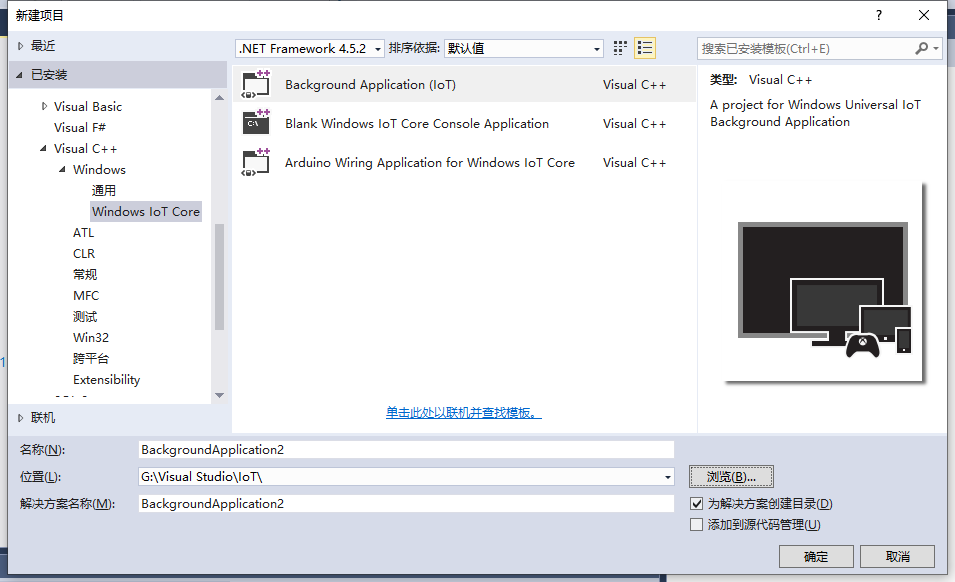
Task: Close the 新建项目 dialog
Action: 924,15
